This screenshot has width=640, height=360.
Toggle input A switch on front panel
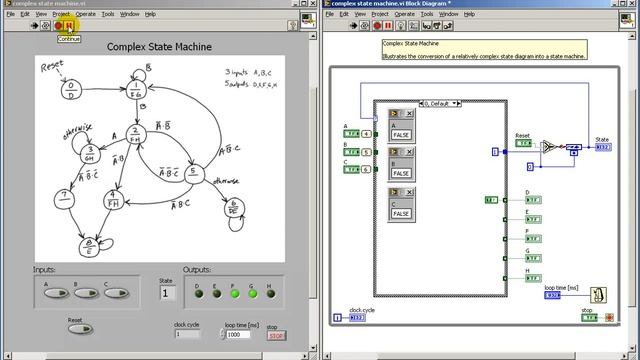tap(56, 293)
